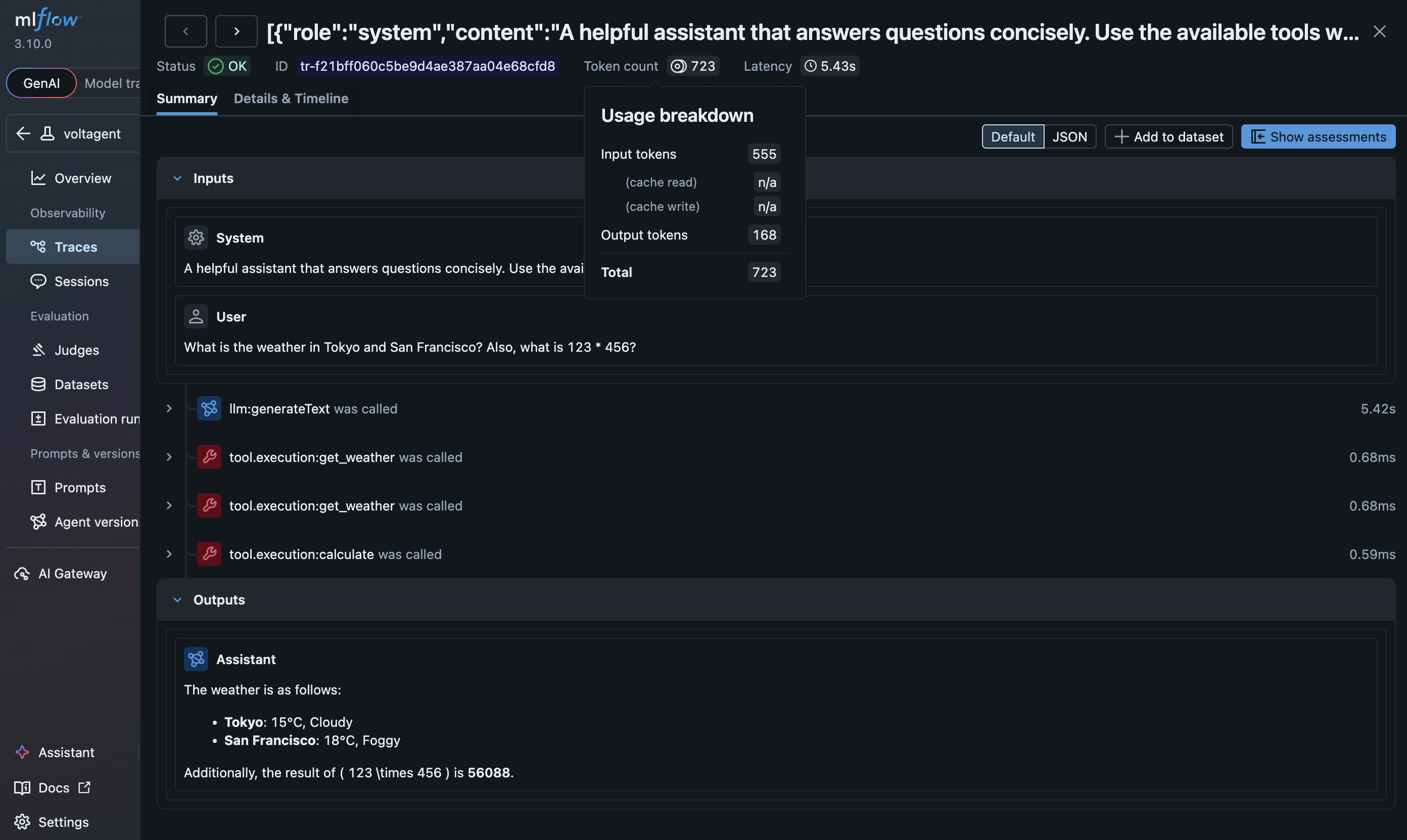
Task: Open the Datasets sidebar item
Action: coord(81,384)
